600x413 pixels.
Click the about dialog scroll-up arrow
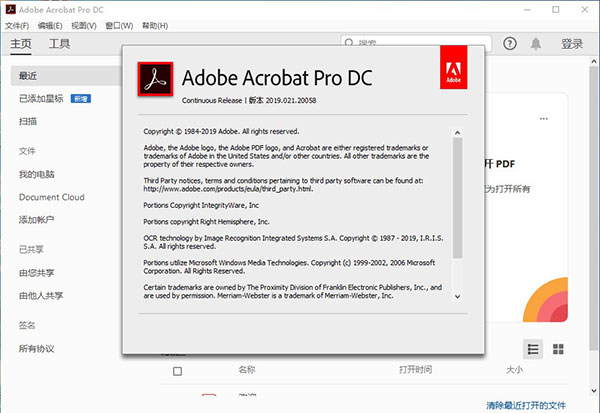(457, 133)
